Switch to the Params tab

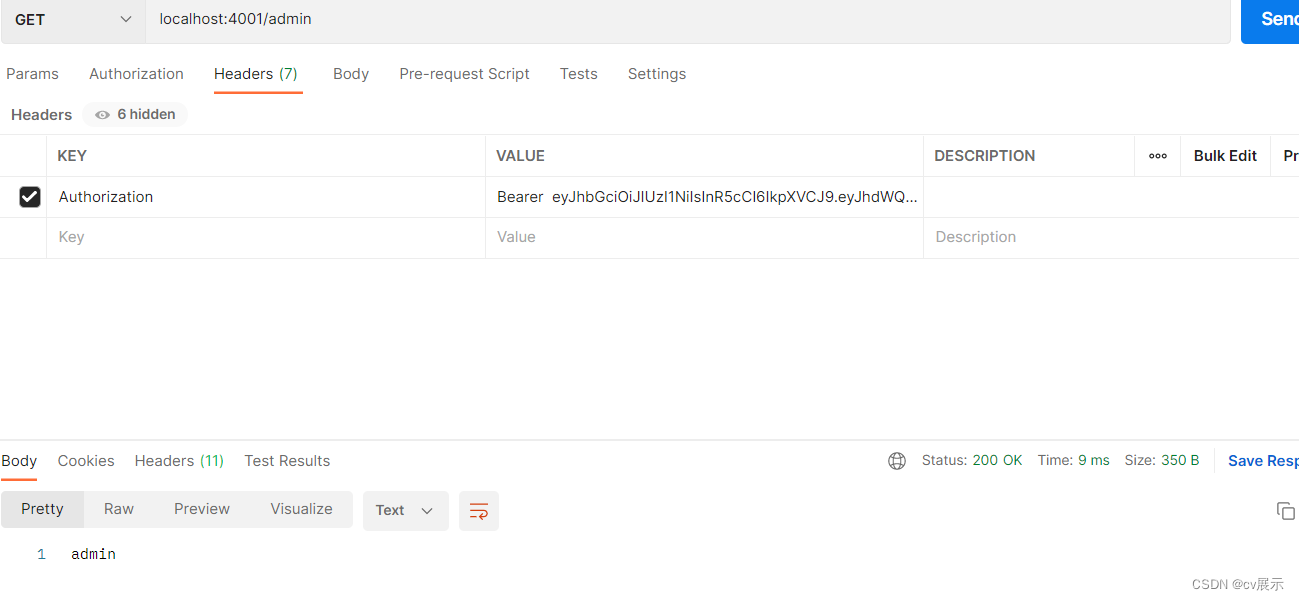[x=32, y=74]
